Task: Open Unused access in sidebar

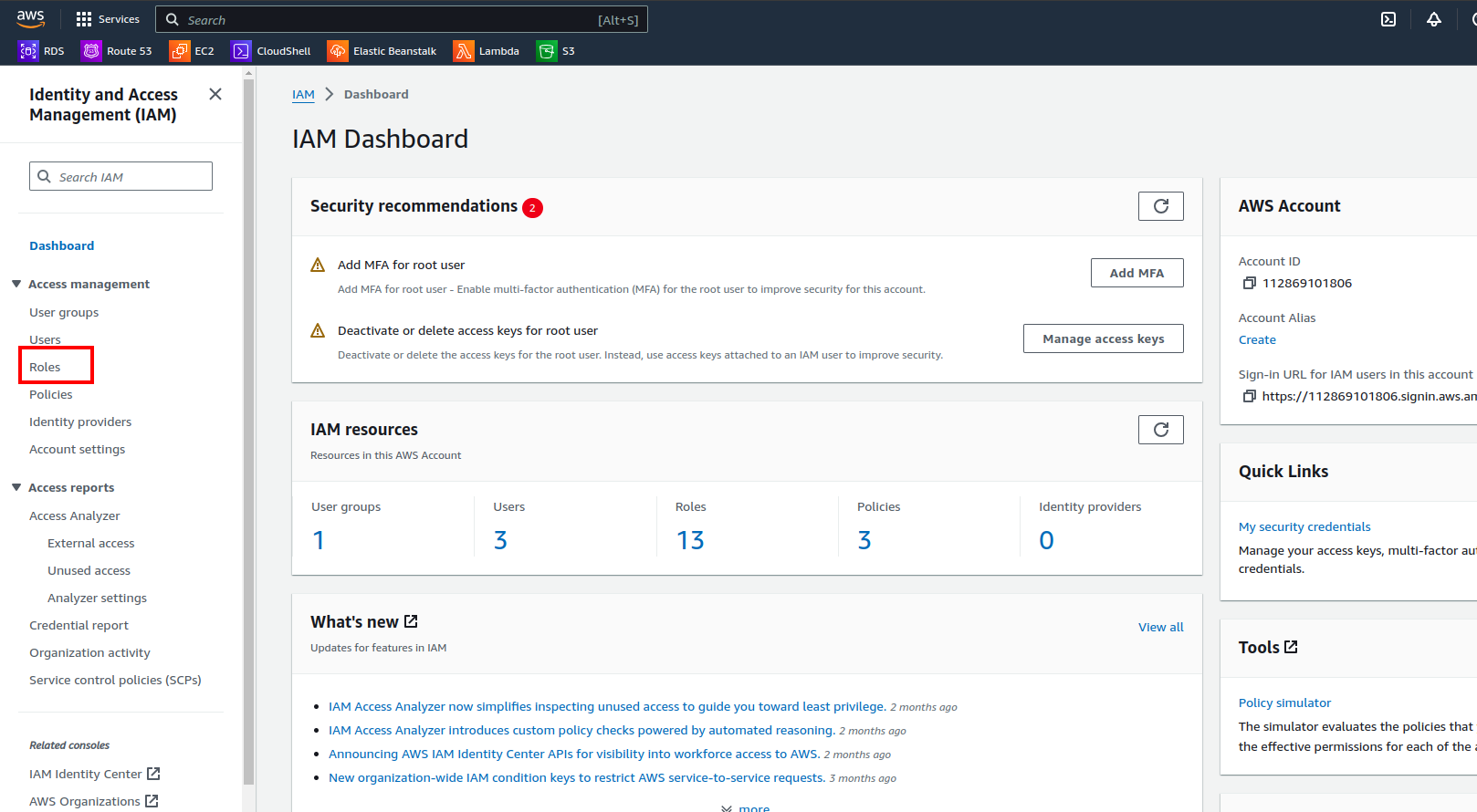Action: coord(89,570)
